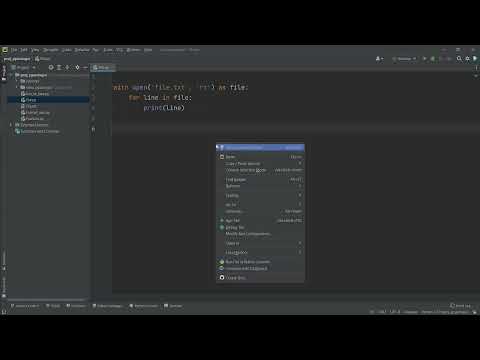Image resolution: width=480 pixels, height=360 pixels.
Task: Choose Modify Run Configuration... in context menu
Action: pyautogui.click(x=260, y=234)
